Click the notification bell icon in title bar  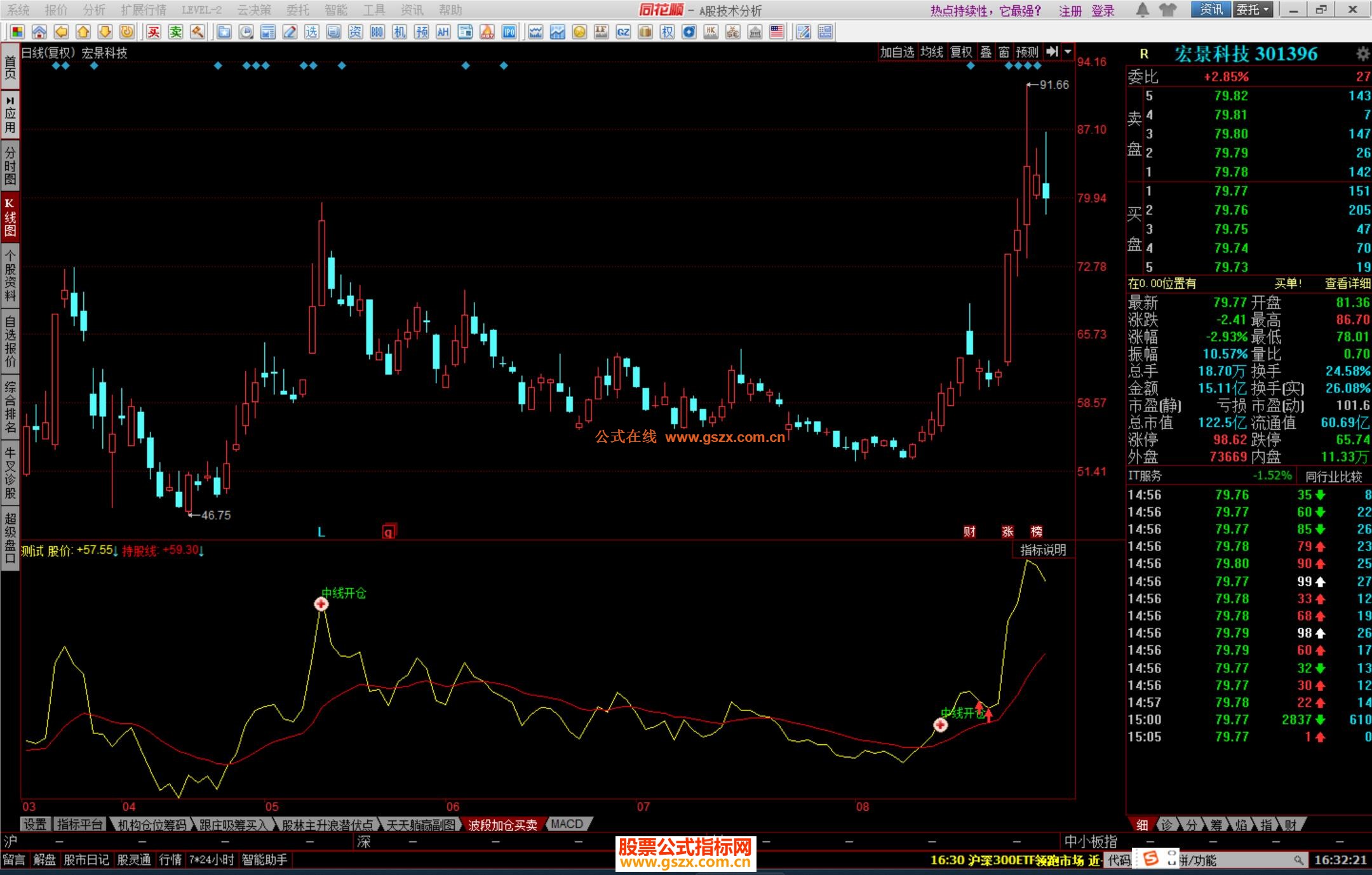click(1142, 10)
